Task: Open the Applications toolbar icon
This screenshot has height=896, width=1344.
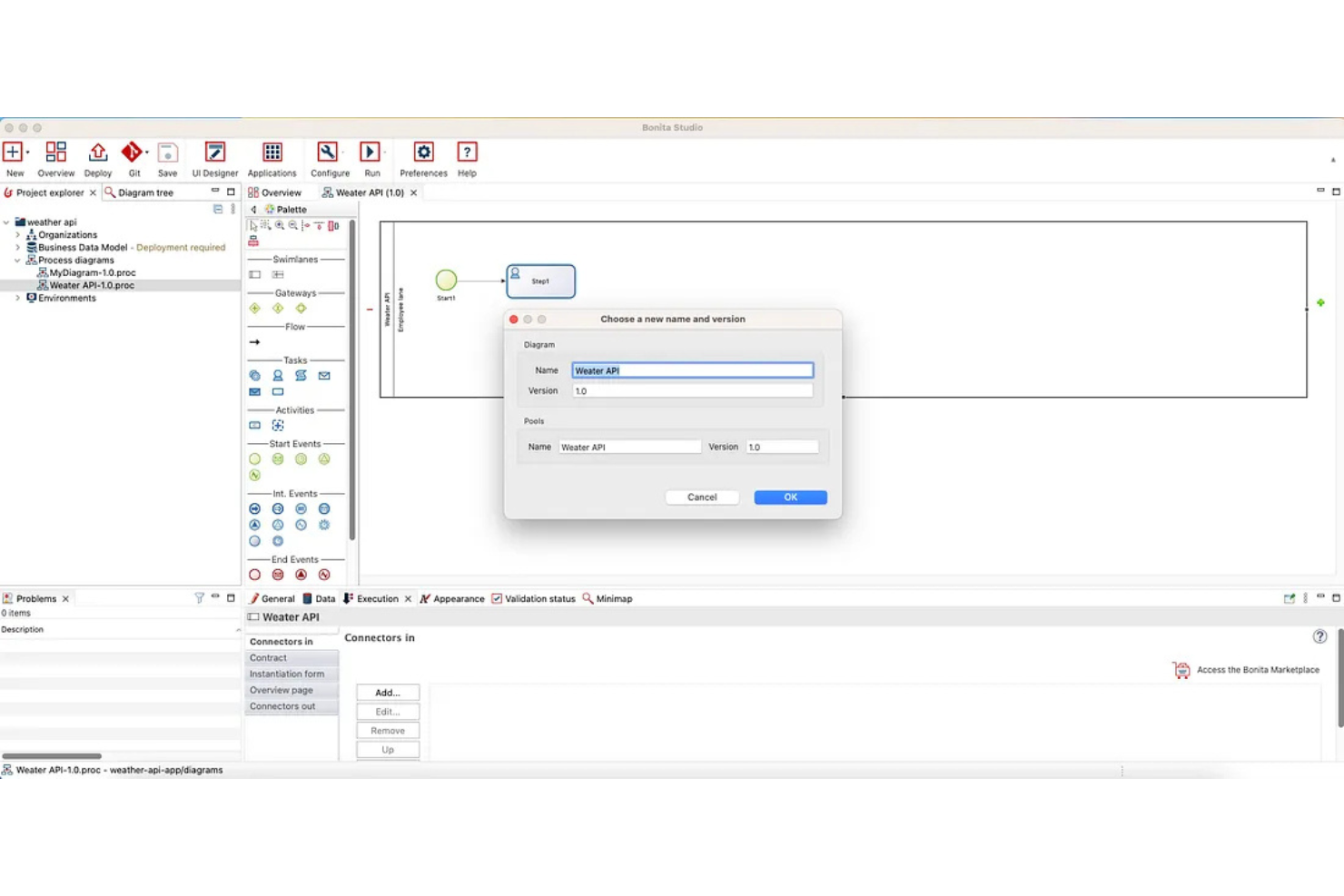Action: click(x=272, y=152)
